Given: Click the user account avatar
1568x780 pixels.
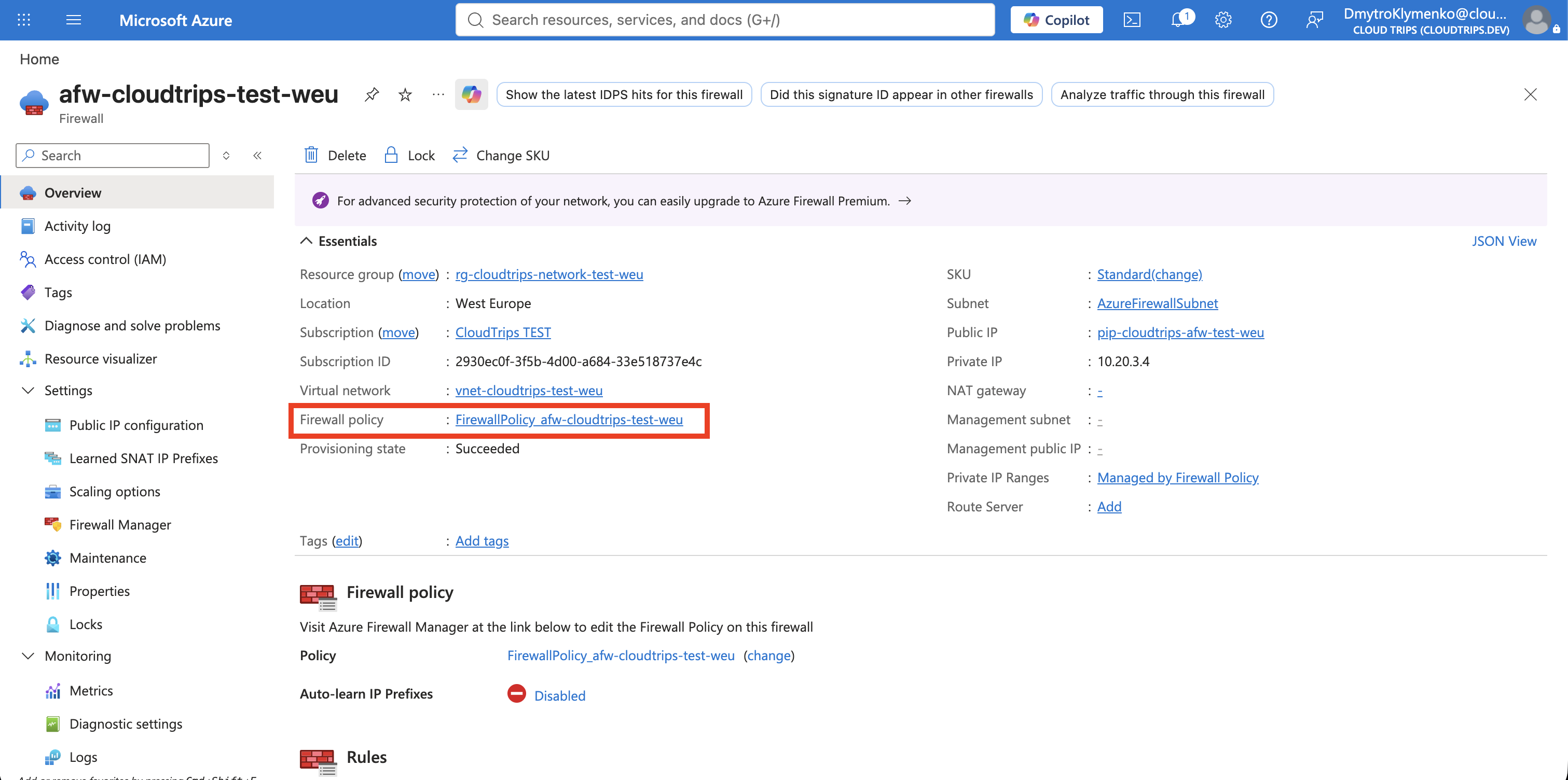Looking at the screenshot, I should point(1536,20).
